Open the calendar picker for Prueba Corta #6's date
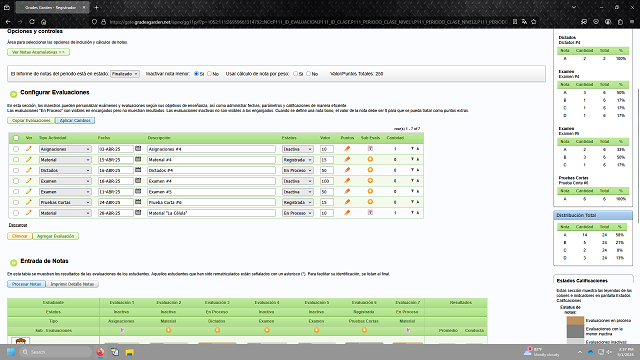Screen dimensions: 640x360 (x=138, y=202)
